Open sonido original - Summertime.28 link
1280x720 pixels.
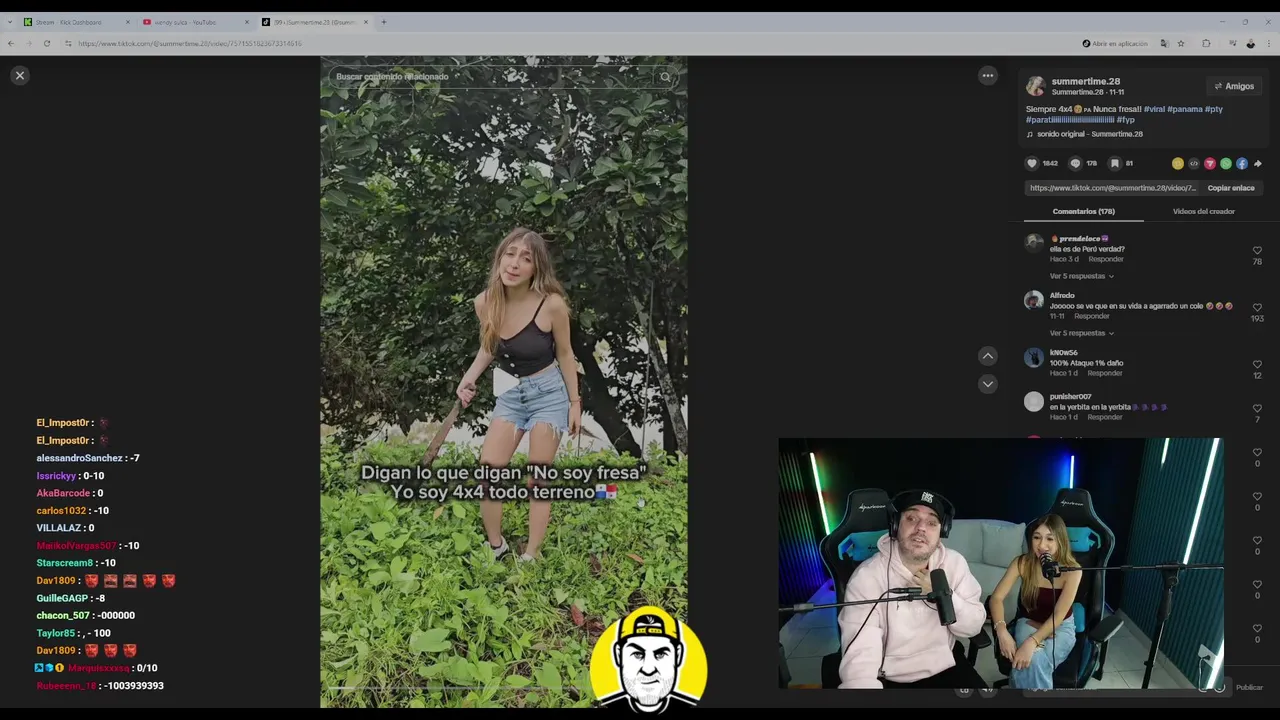coord(1089,134)
